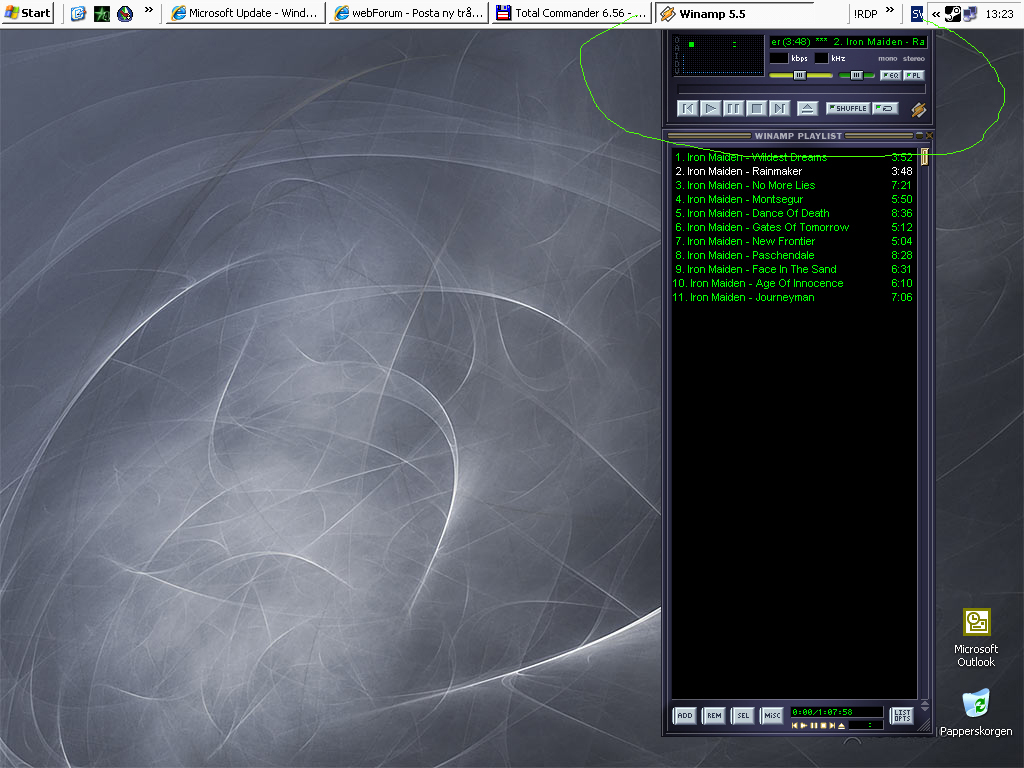Click the Steam tray icon

(x=953, y=14)
